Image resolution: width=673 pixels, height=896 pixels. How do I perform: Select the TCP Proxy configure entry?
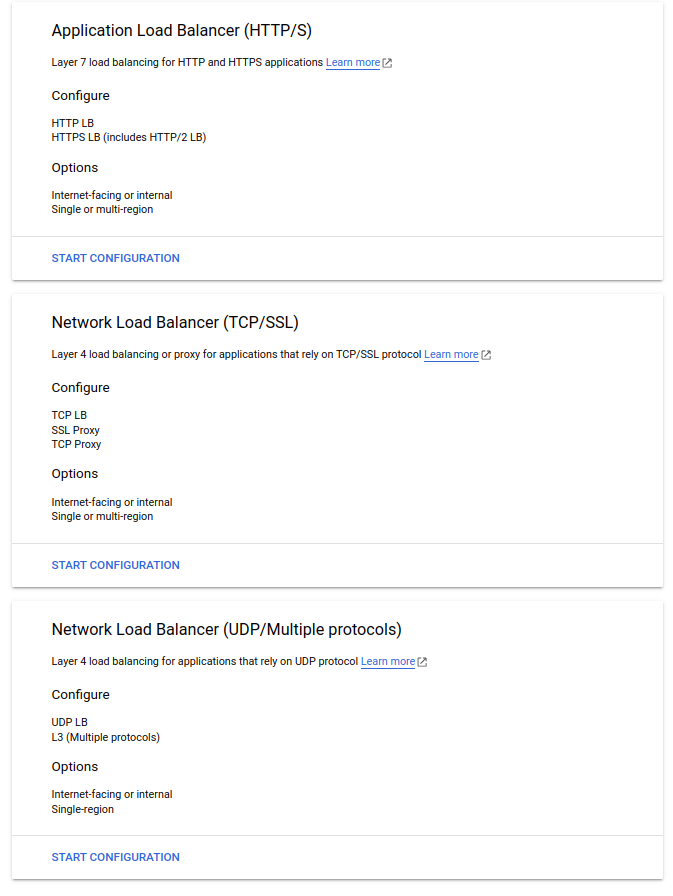(x=76, y=444)
